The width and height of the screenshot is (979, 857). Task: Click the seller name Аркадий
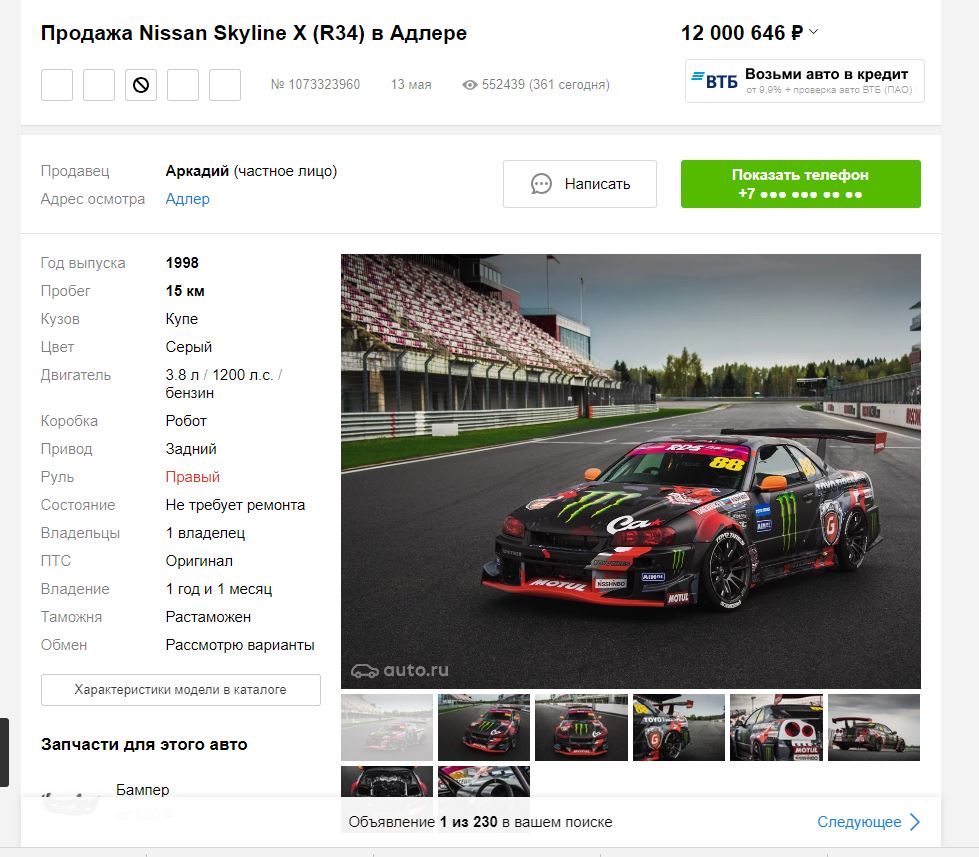197,171
